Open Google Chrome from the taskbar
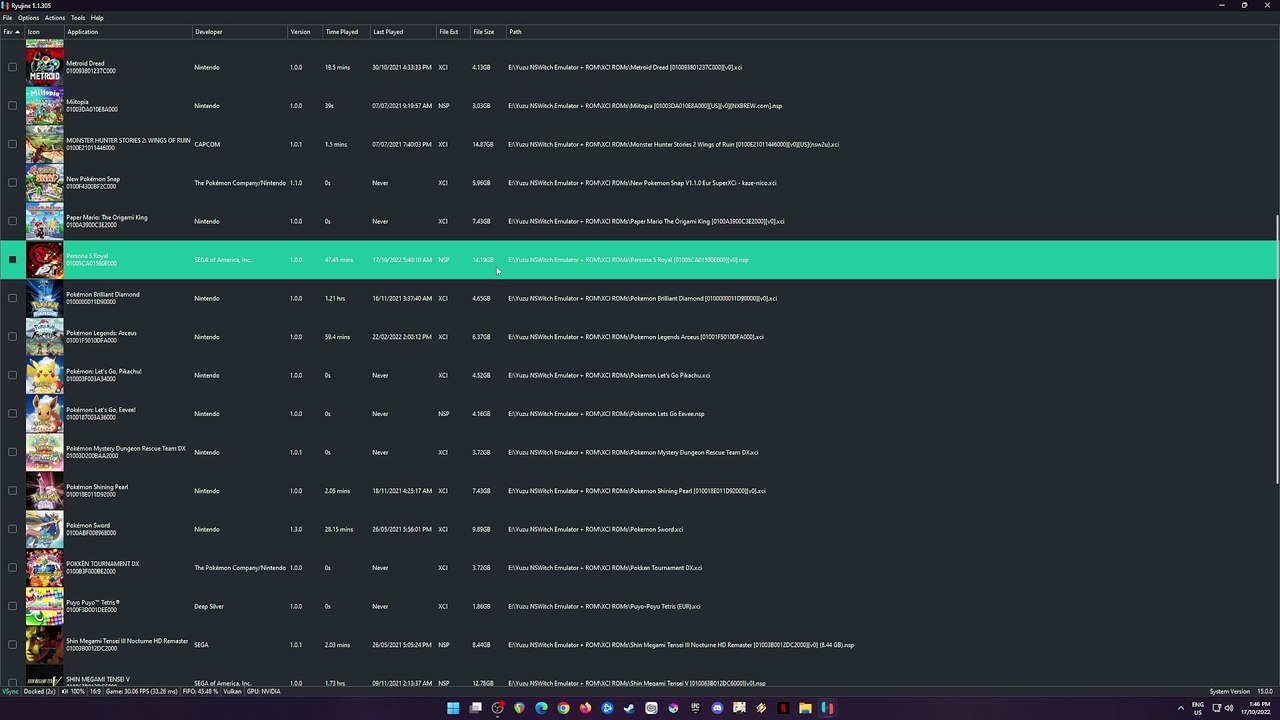The image size is (1280, 720). coord(563,708)
